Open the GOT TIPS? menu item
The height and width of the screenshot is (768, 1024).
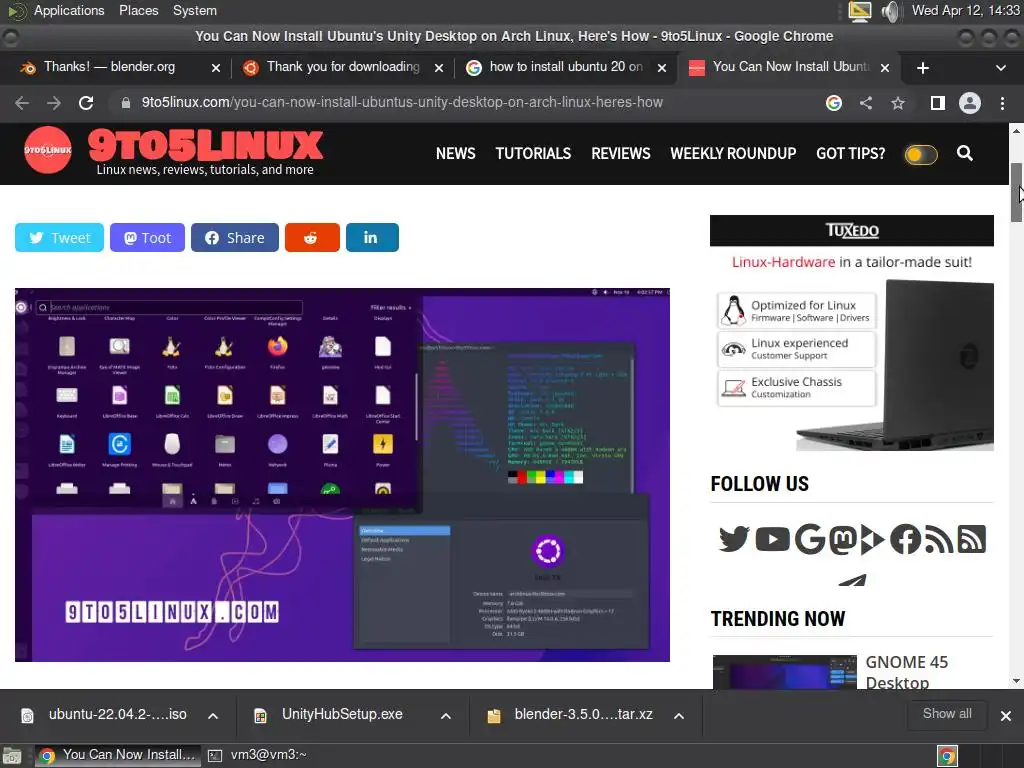[x=850, y=153]
